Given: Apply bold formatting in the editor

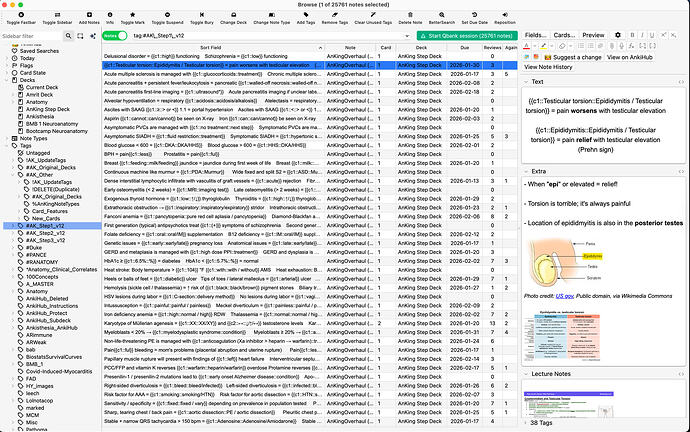Looking at the screenshot, I should click(x=632, y=35).
